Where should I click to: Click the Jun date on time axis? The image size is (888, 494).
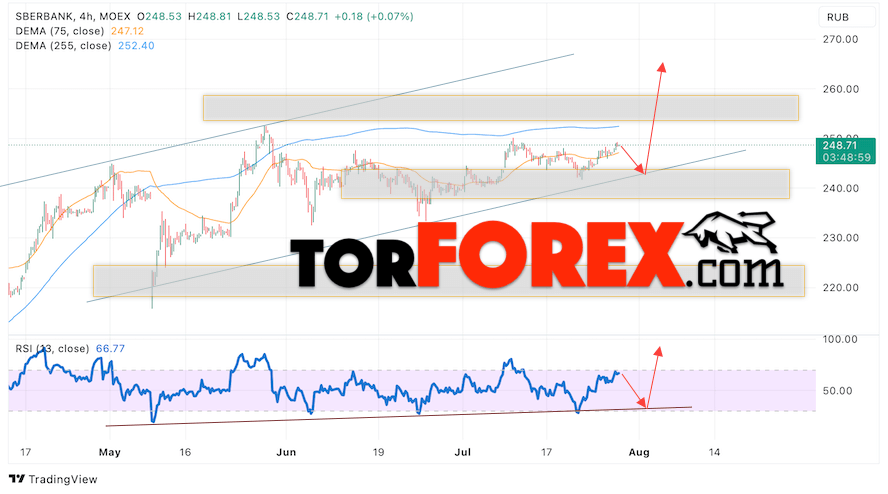coord(286,452)
